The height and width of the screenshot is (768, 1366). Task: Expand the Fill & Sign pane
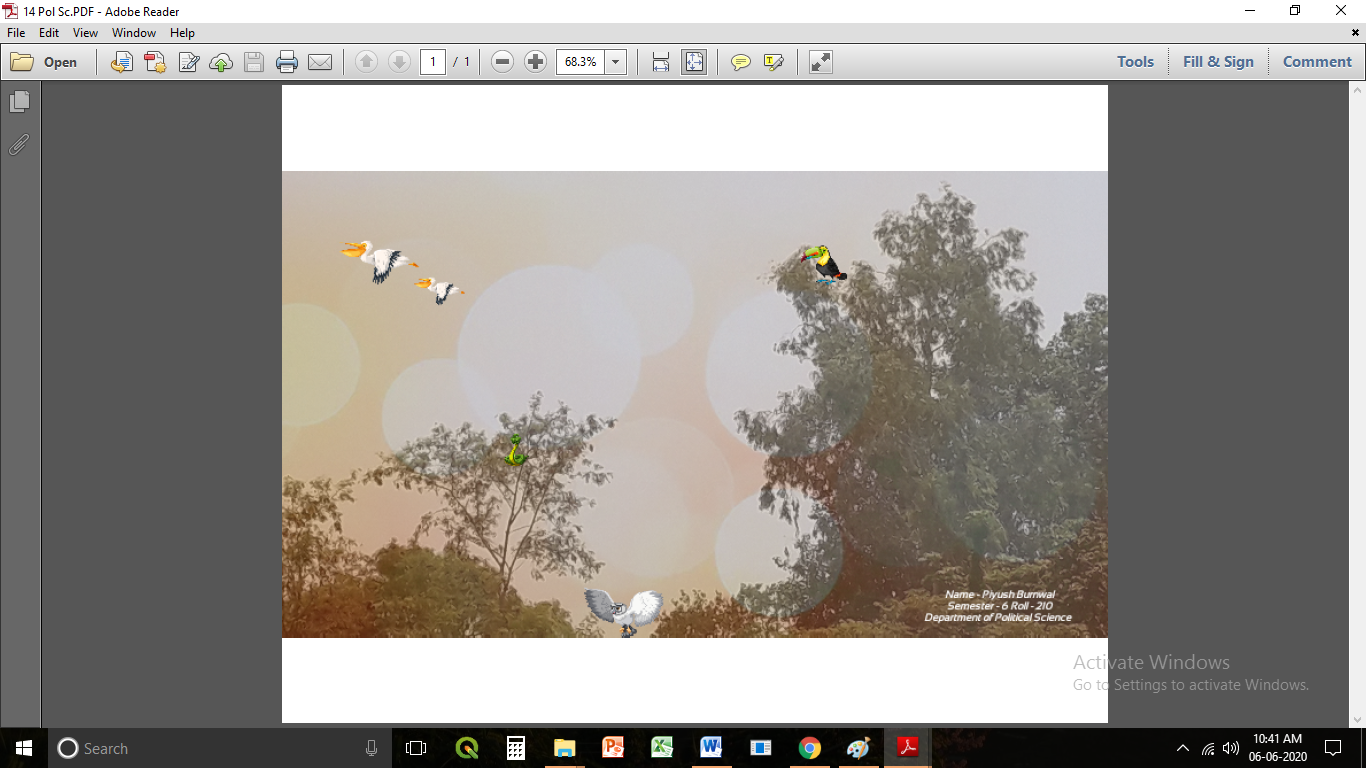tap(1217, 62)
